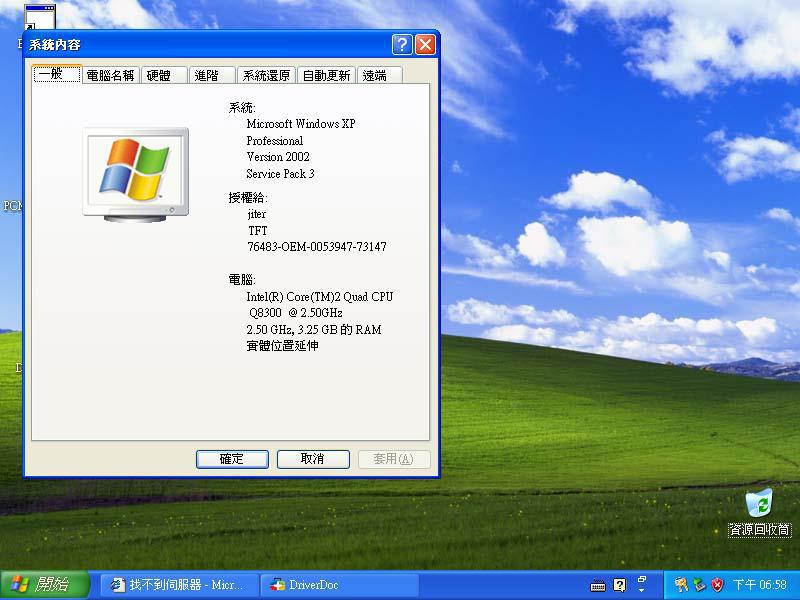Click the registered user name 'jiter'
The width and height of the screenshot is (800, 600).
[257, 214]
